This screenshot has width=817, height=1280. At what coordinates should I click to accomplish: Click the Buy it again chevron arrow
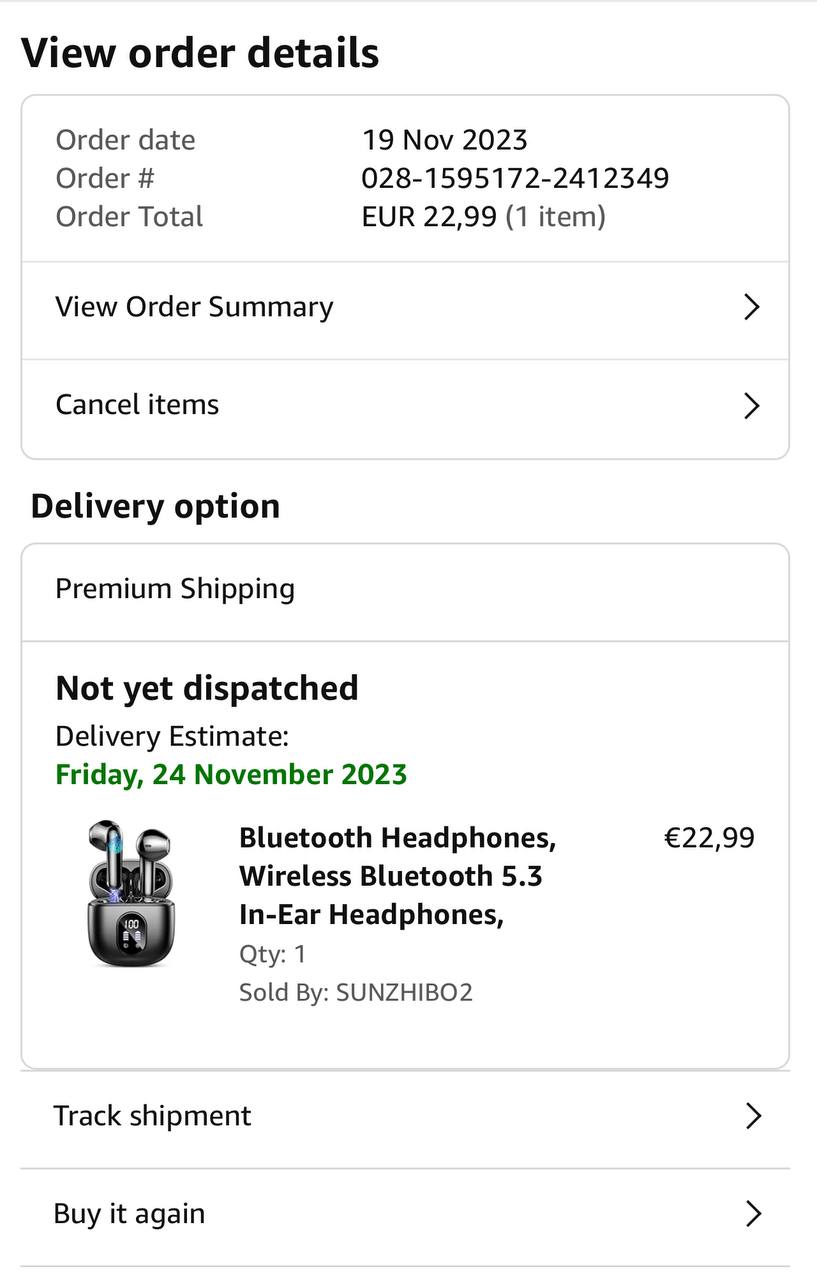coord(754,1214)
